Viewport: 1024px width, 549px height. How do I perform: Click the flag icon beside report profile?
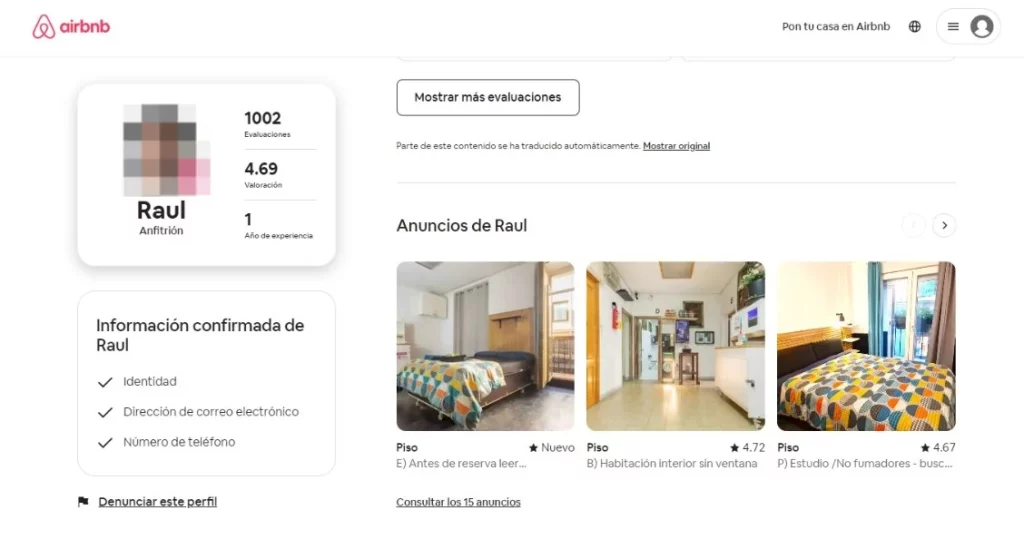pyautogui.click(x=83, y=502)
